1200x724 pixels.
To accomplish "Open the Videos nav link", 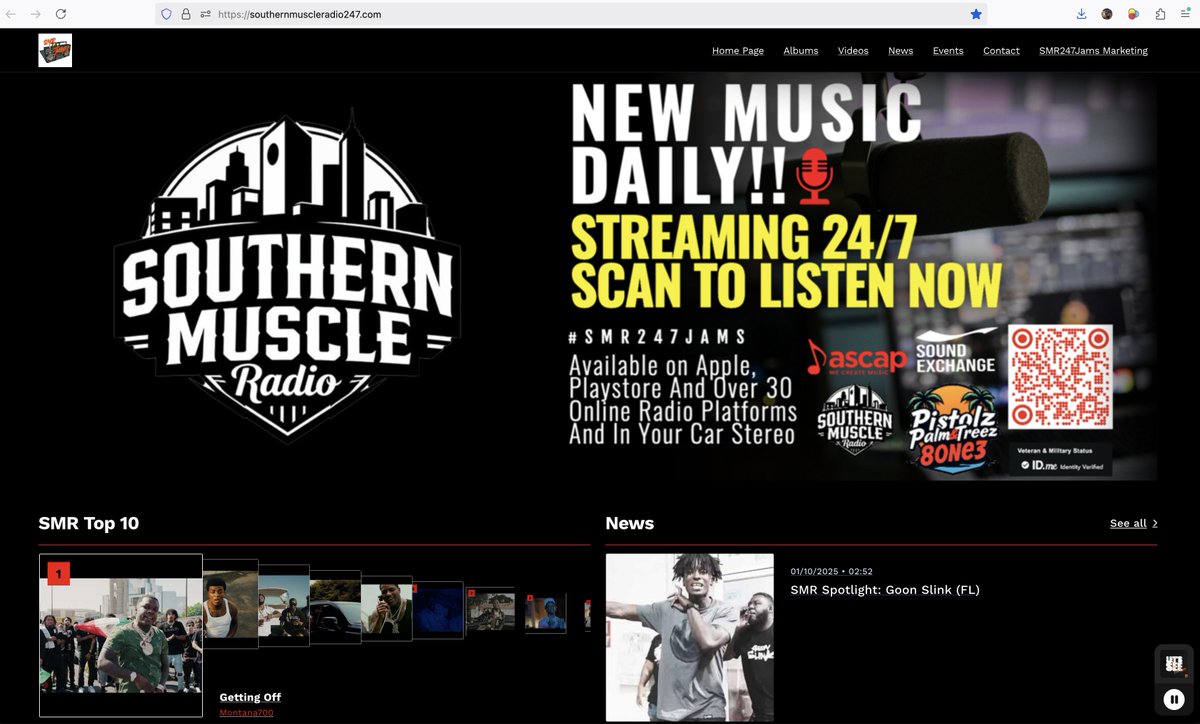I will [x=853, y=50].
